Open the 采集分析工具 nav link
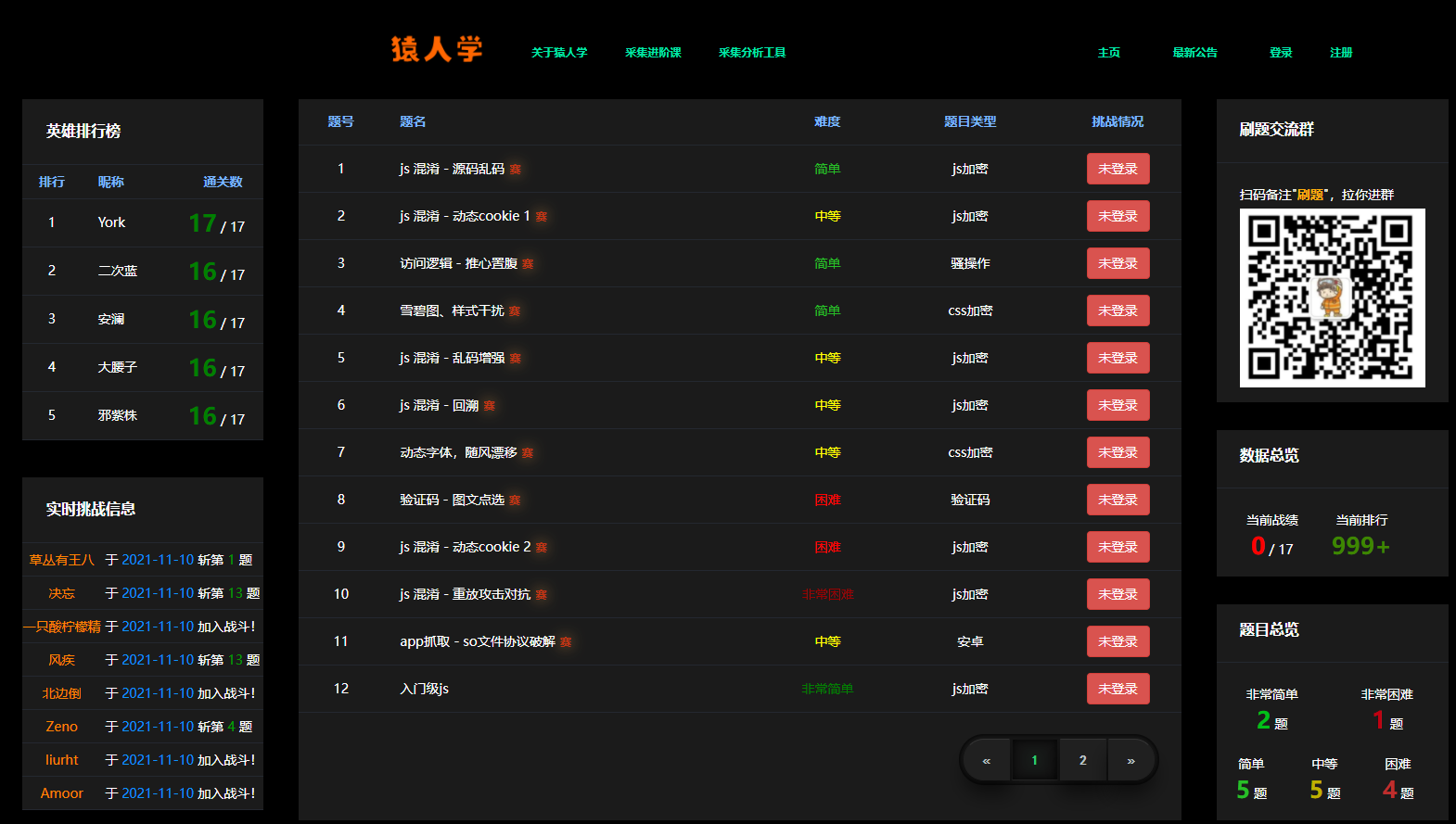The height and width of the screenshot is (824, 1456). (751, 53)
